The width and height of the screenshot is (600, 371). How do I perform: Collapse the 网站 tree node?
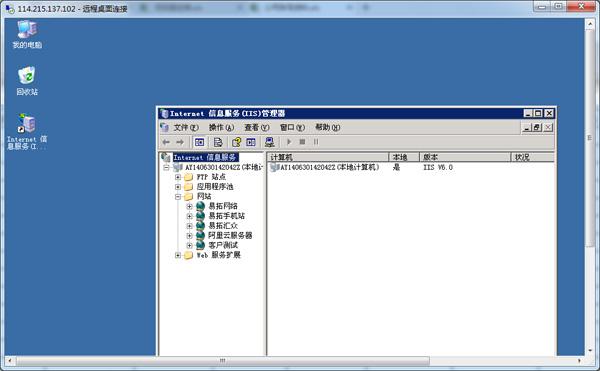pyautogui.click(x=178, y=197)
